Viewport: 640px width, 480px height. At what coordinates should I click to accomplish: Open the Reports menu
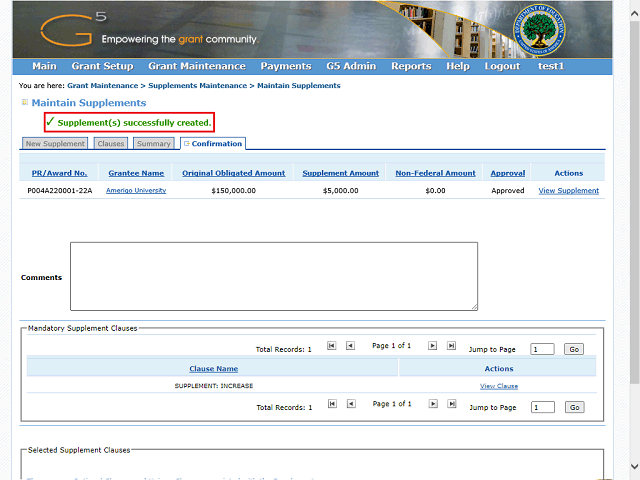[x=411, y=66]
